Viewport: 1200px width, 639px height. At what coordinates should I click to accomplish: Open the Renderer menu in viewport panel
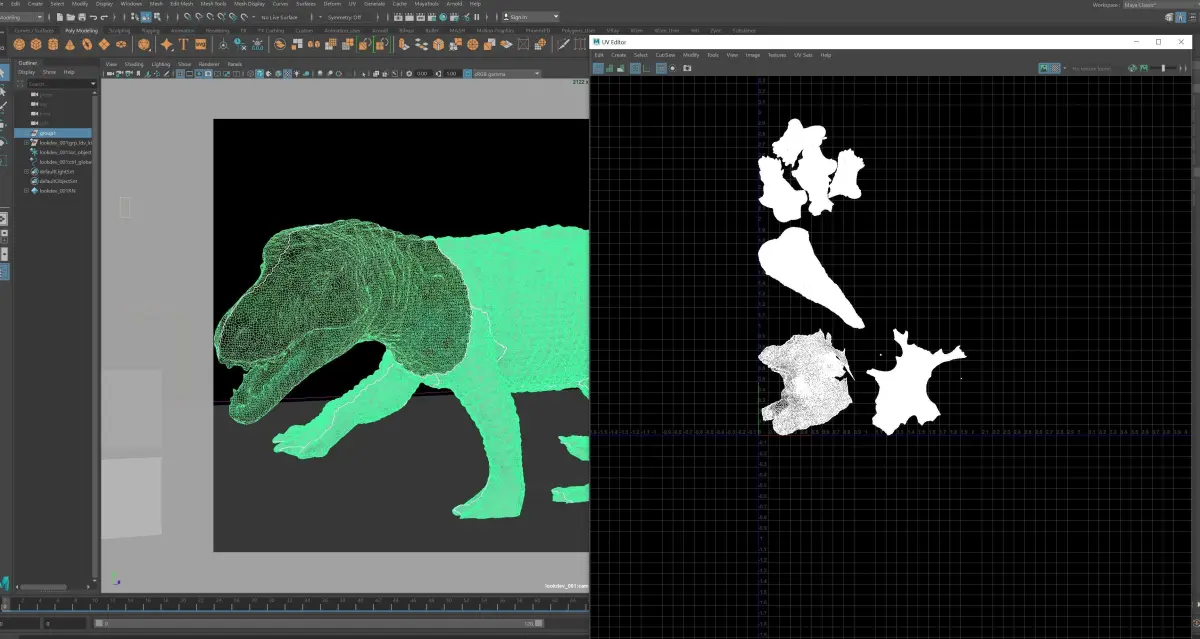coord(209,64)
